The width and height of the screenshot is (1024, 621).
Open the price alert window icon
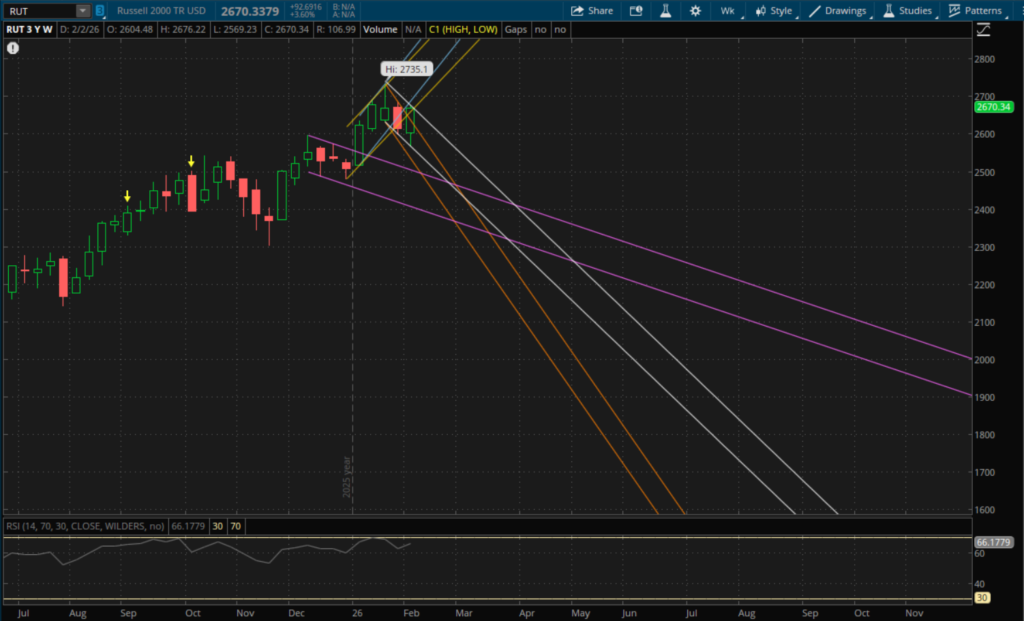pos(636,11)
